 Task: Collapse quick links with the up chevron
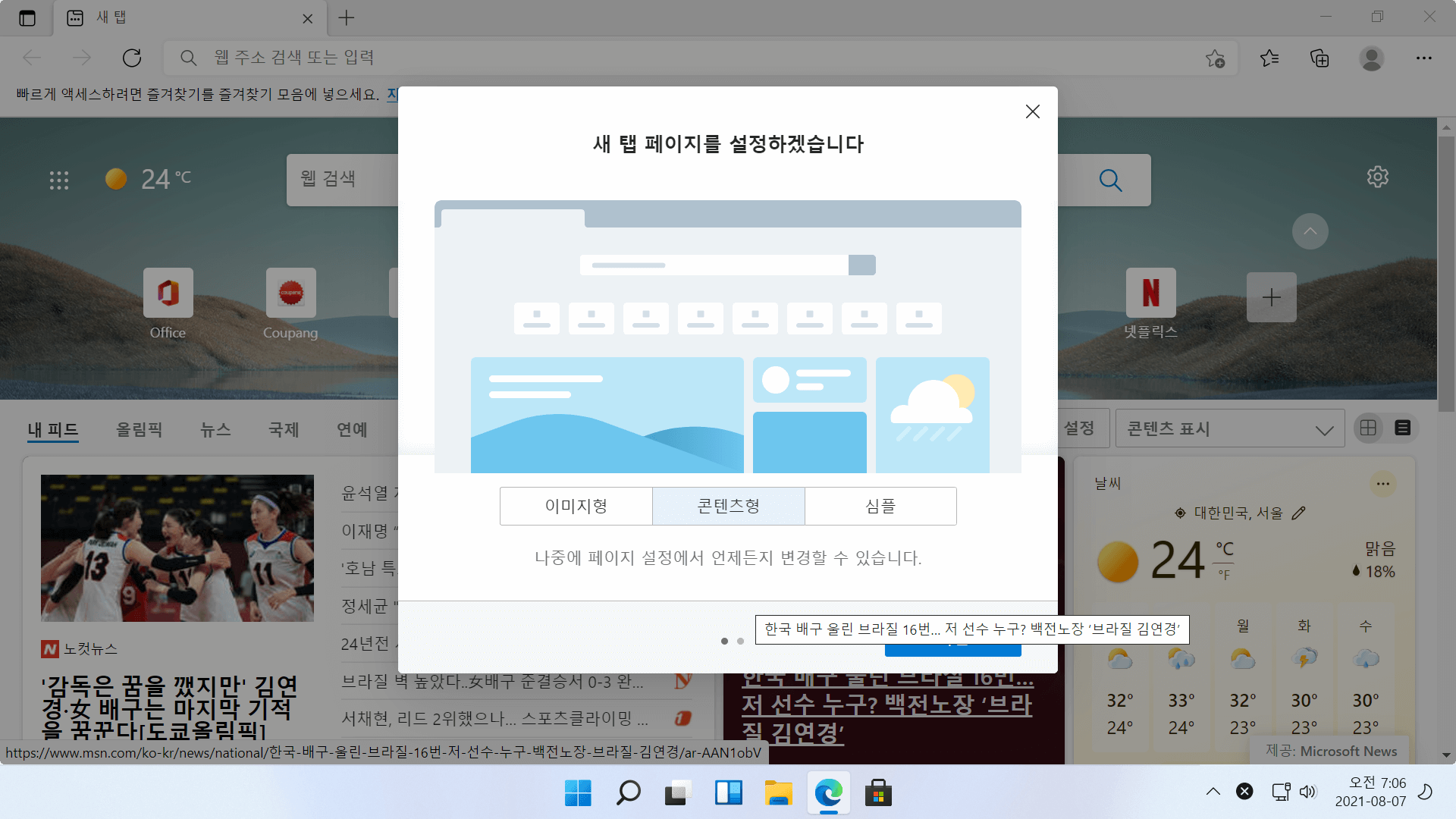tap(1310, 231)
